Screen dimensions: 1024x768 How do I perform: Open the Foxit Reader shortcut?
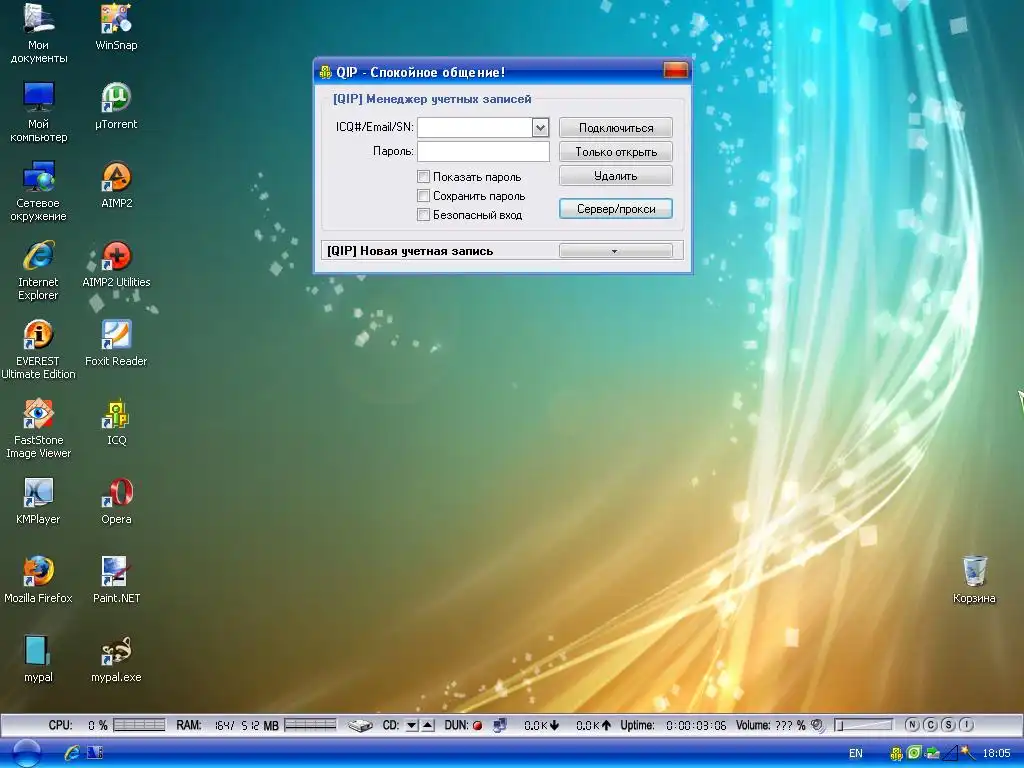(x=116, y=342)
